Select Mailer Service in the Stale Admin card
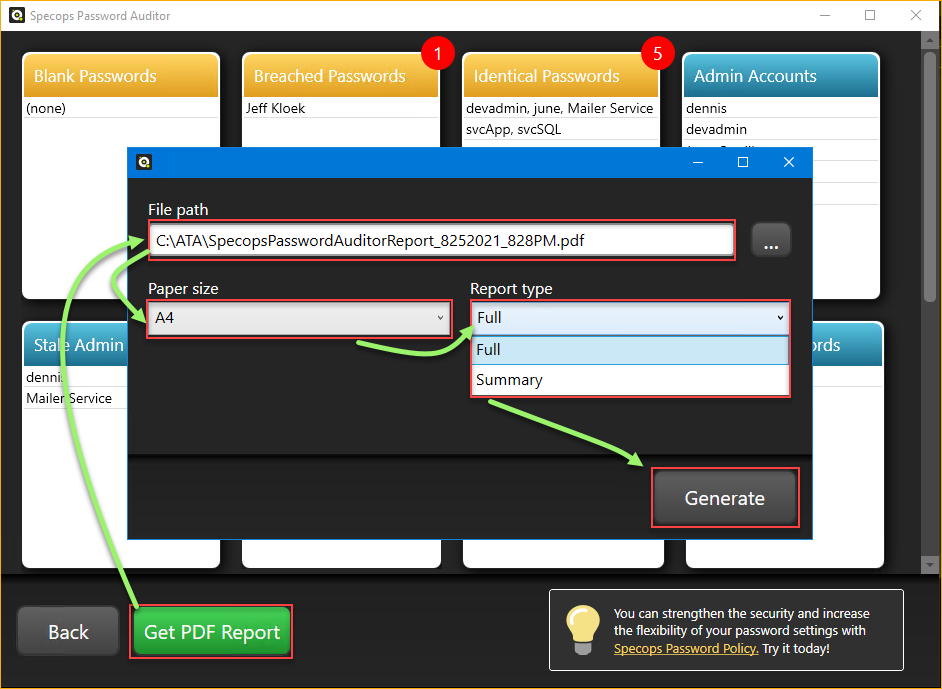The image size is (942, 689). 76,398
